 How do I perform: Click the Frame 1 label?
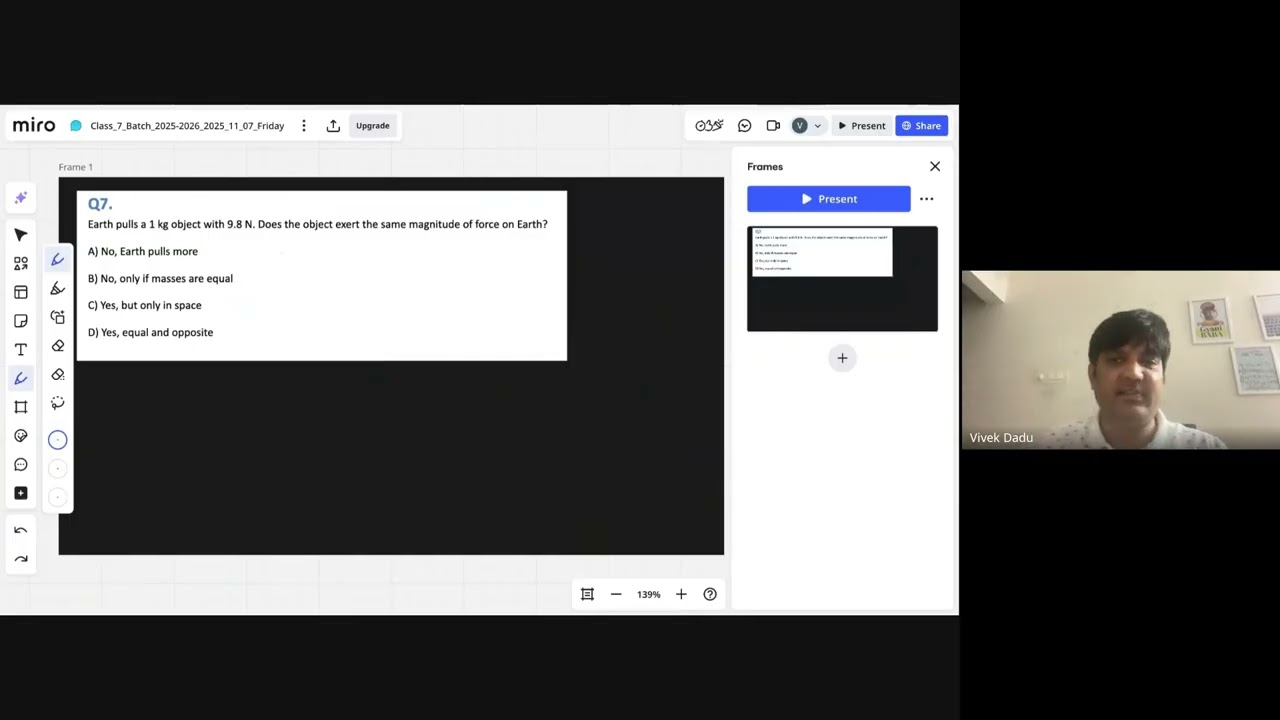point(75,167)
